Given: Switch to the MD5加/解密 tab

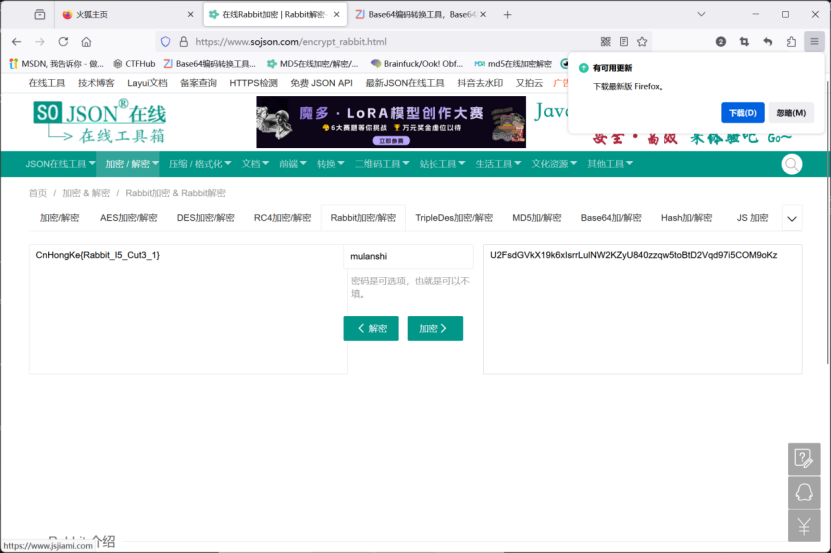Looking at the screenshot, I should (x=537, y=218).
